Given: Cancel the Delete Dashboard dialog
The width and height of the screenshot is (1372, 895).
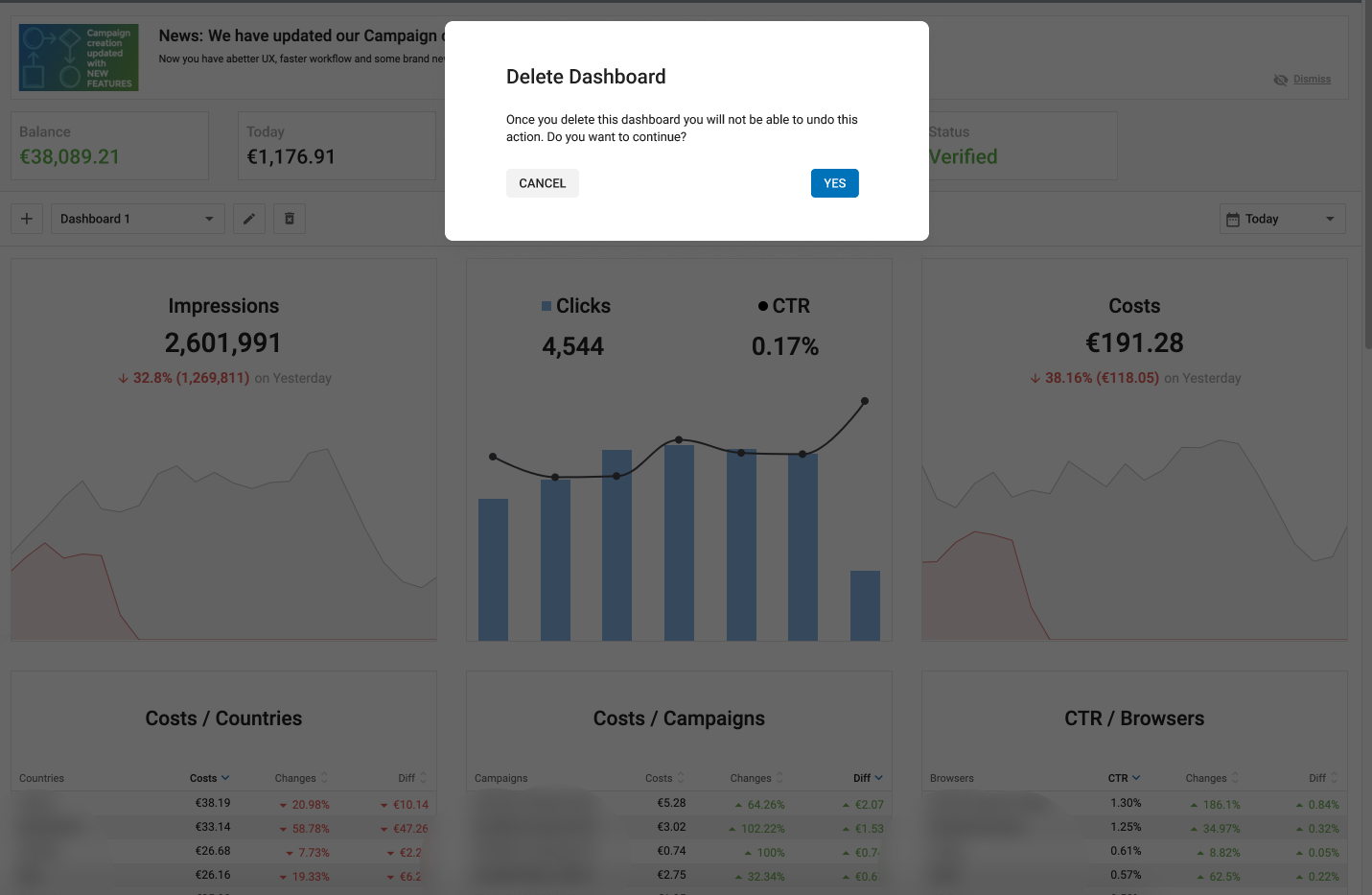Looking at the screenshot, I should [x=542, y=182].
